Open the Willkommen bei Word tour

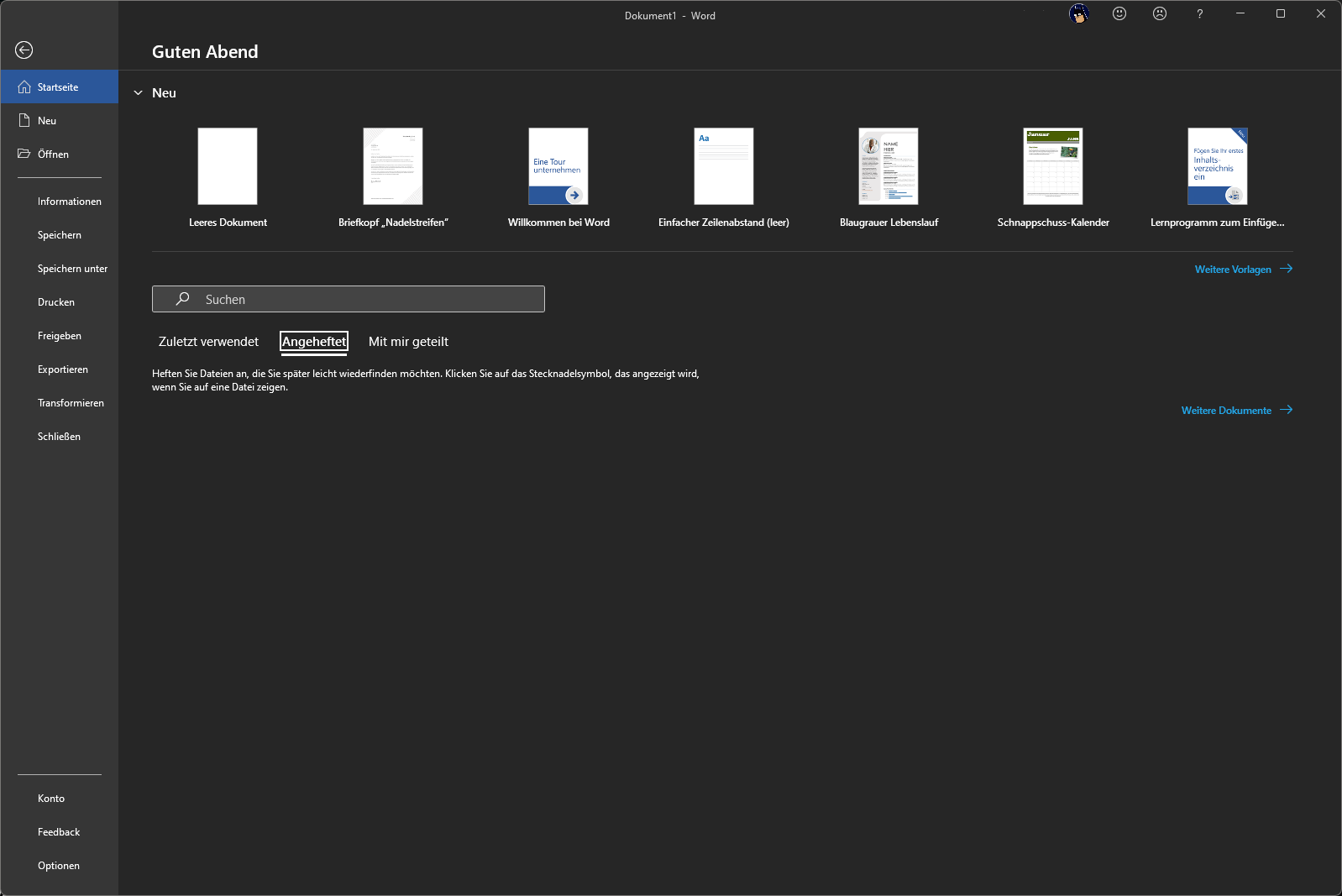coord(558,178)
